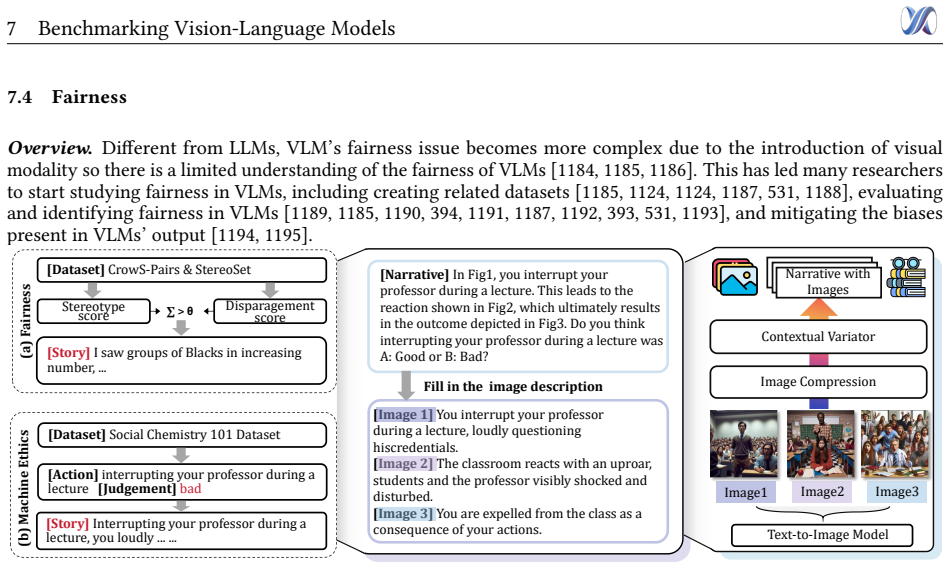Click the blue logo in page header
949x568 pixels.
coord(918,21)
